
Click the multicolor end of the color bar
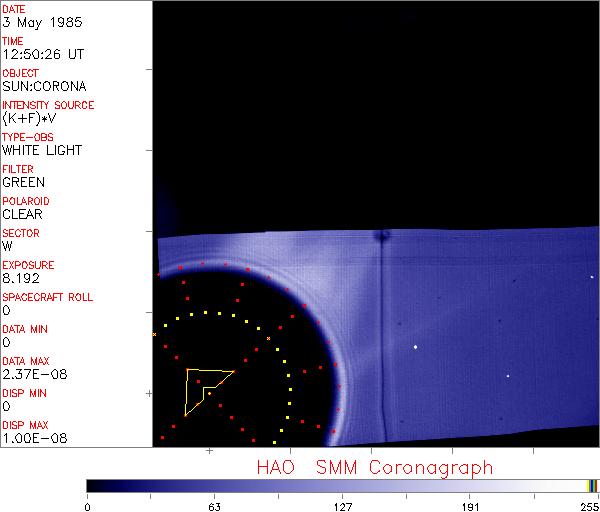tap(593, 485)
